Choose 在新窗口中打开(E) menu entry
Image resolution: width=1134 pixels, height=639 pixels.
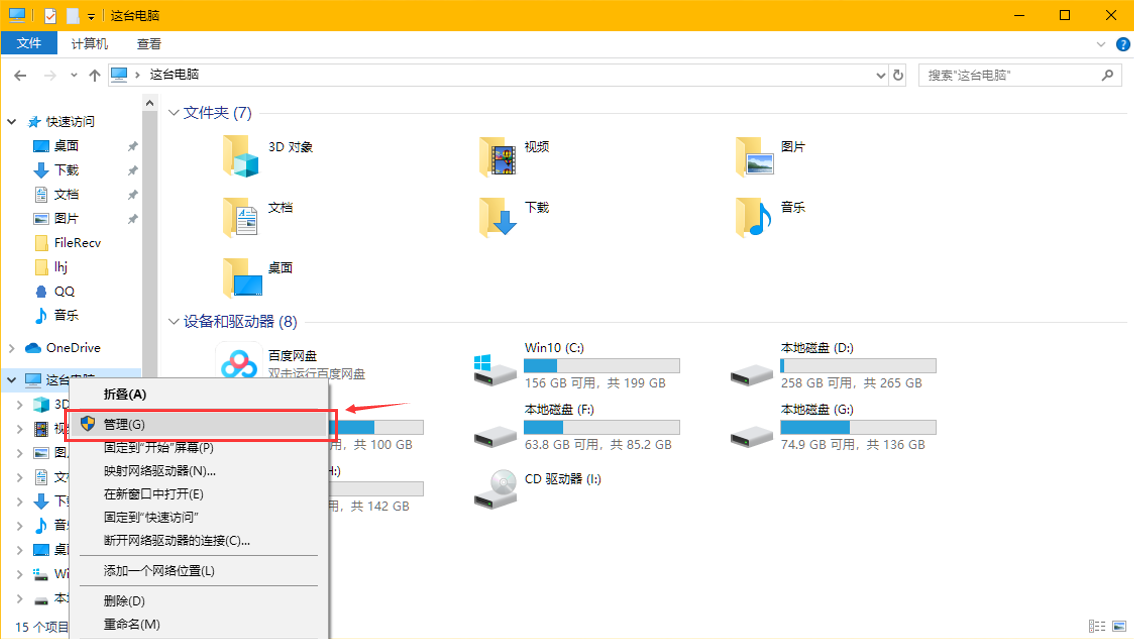coord(199,494)
